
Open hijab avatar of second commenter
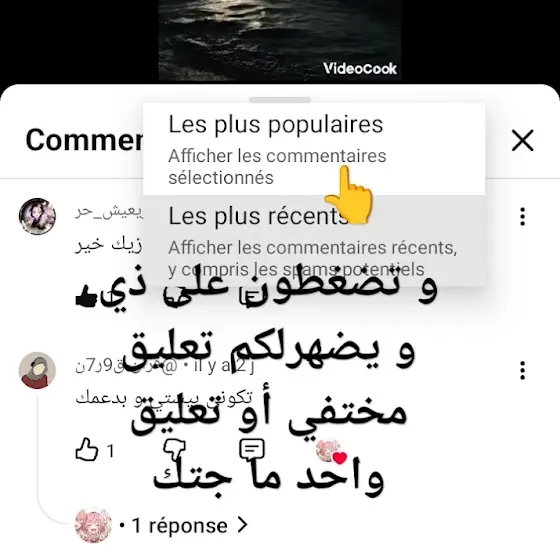coord(37,370)
